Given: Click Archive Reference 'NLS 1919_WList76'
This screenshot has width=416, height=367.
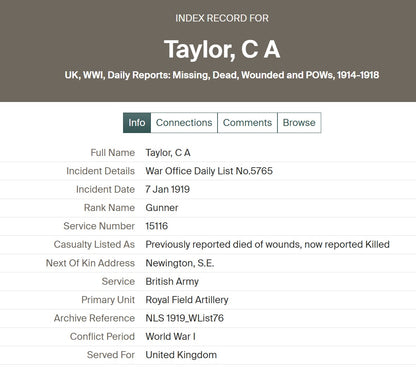Looking at the screenshot, I should point(185,318).
